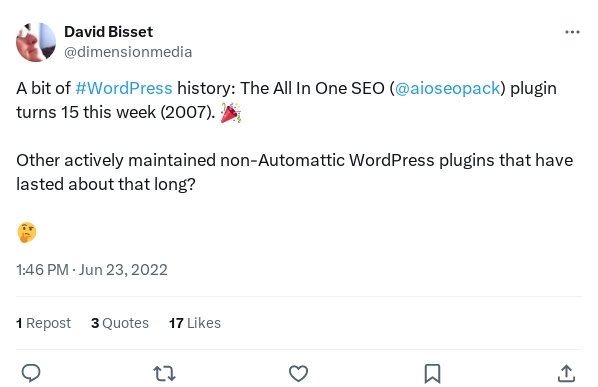Open the share upload arrow icon

[x=566, y=373]
